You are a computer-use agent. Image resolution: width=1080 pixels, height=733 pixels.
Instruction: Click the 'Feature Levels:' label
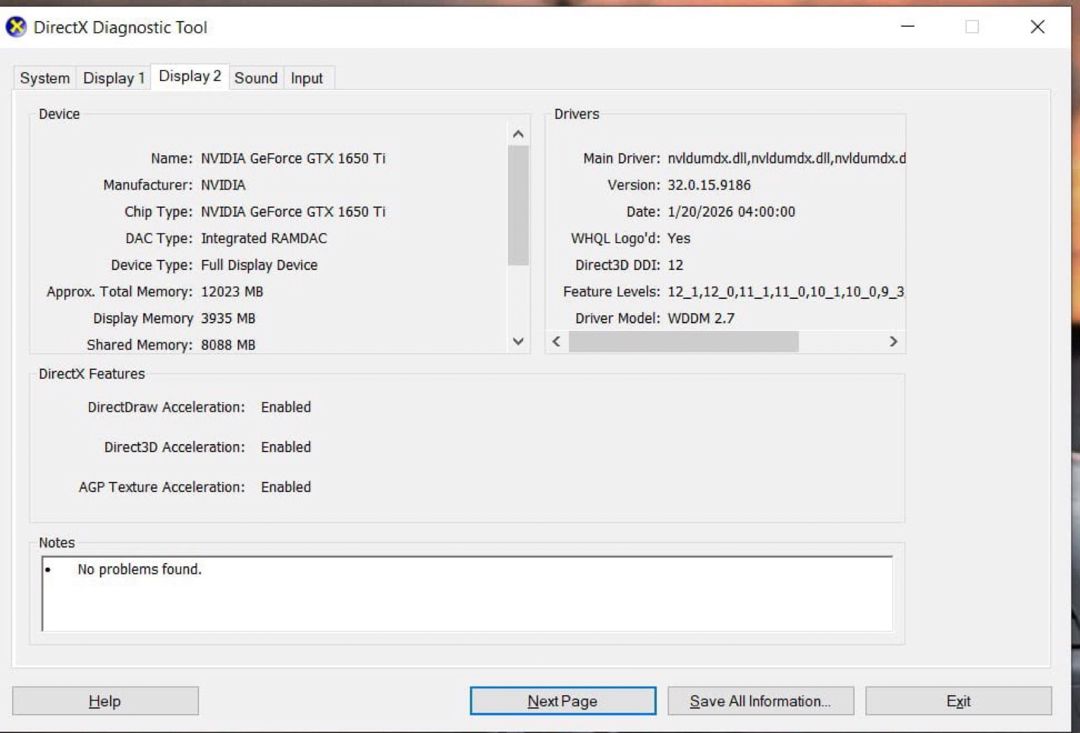[x=612, y=292]
